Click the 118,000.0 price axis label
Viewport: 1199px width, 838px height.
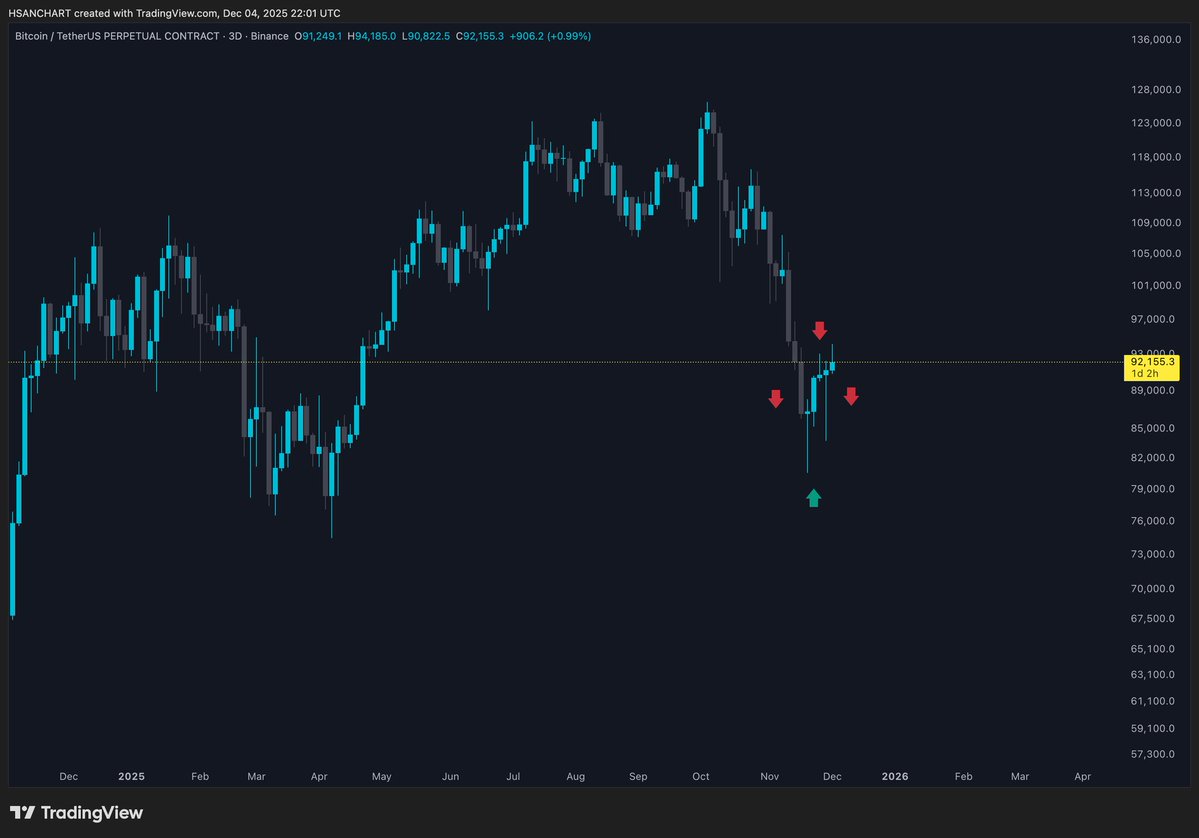[1156, 158]
